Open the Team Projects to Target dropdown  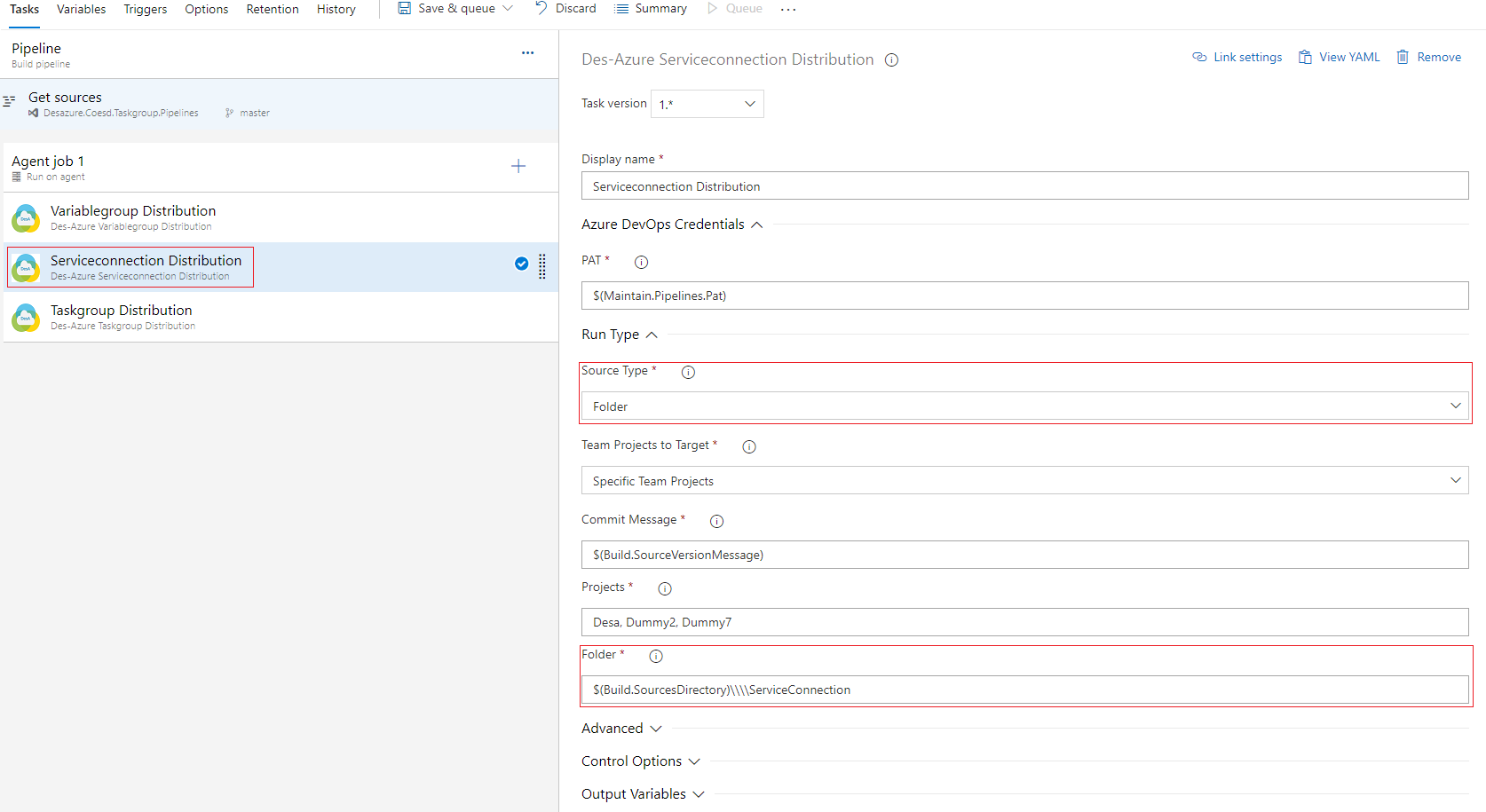(1024, 480)
